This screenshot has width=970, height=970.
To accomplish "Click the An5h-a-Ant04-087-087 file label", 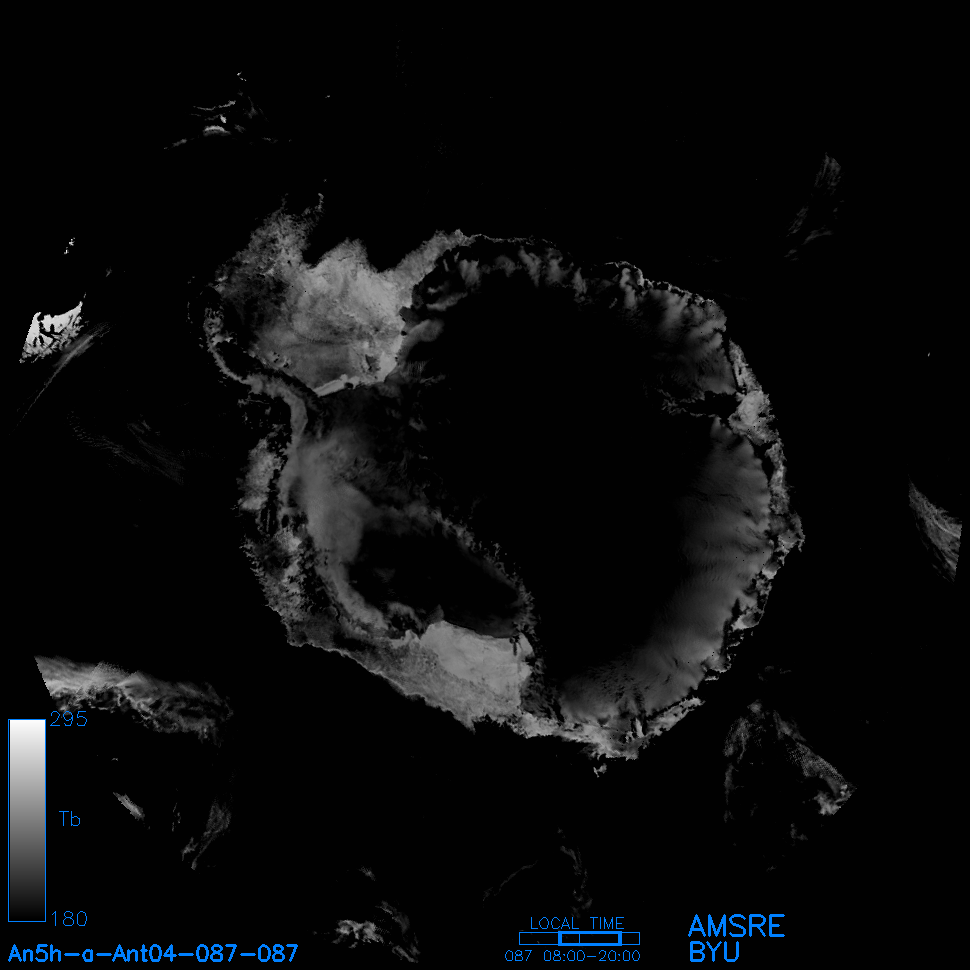I will [153, 953].
